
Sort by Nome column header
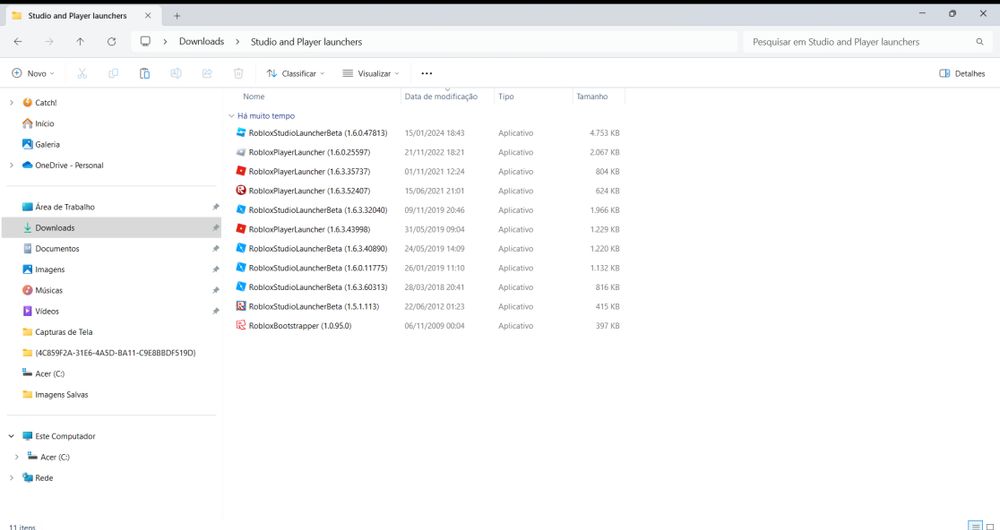pos(254,96)
